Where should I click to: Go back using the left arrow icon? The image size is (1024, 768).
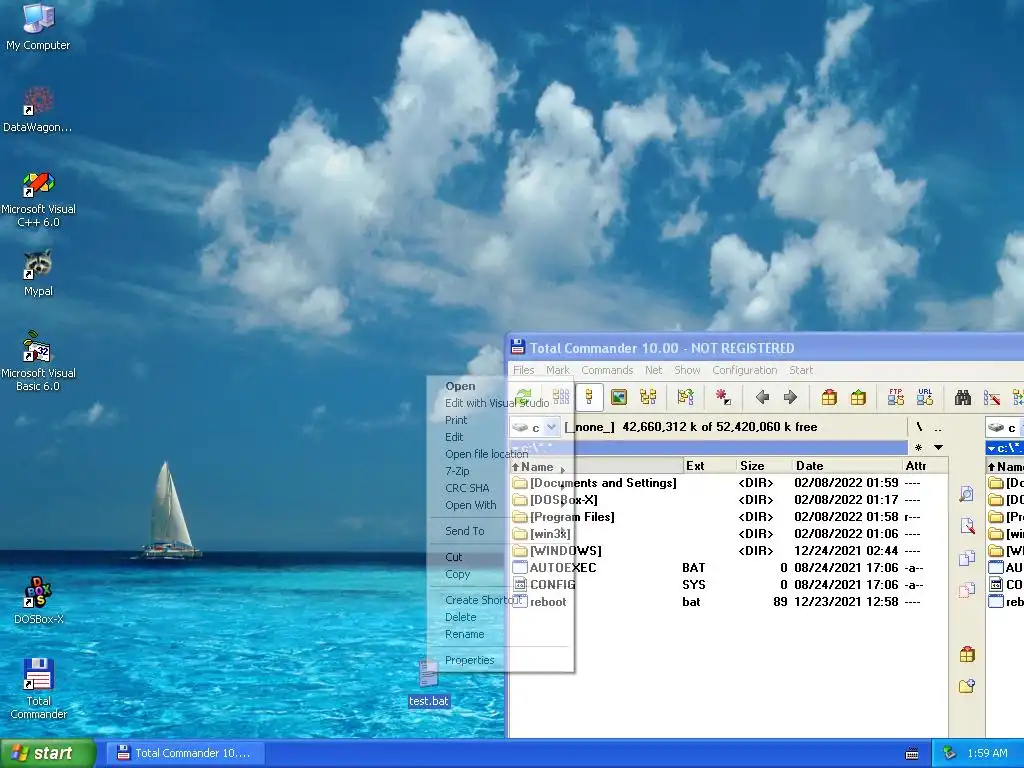[x=762, y=397]
